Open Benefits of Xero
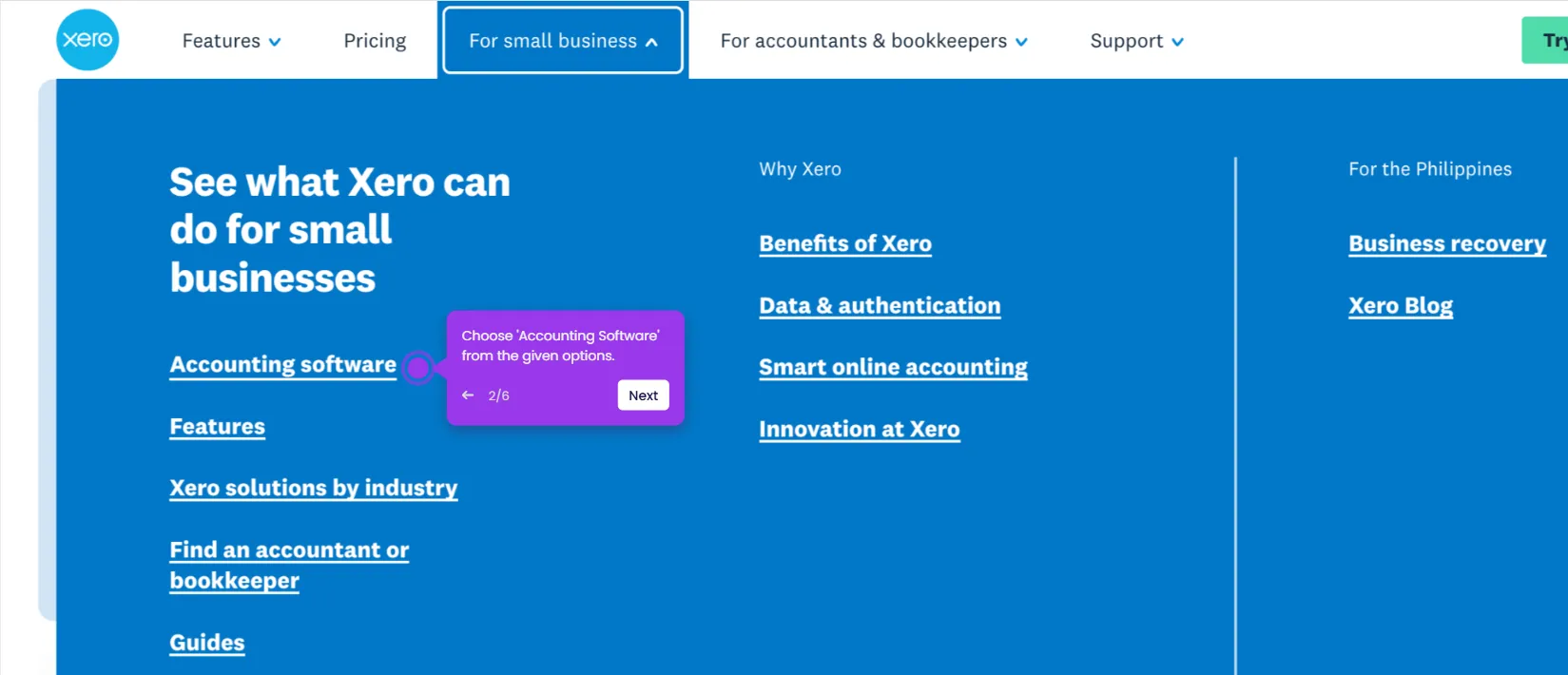 click(x=845, y=244)
